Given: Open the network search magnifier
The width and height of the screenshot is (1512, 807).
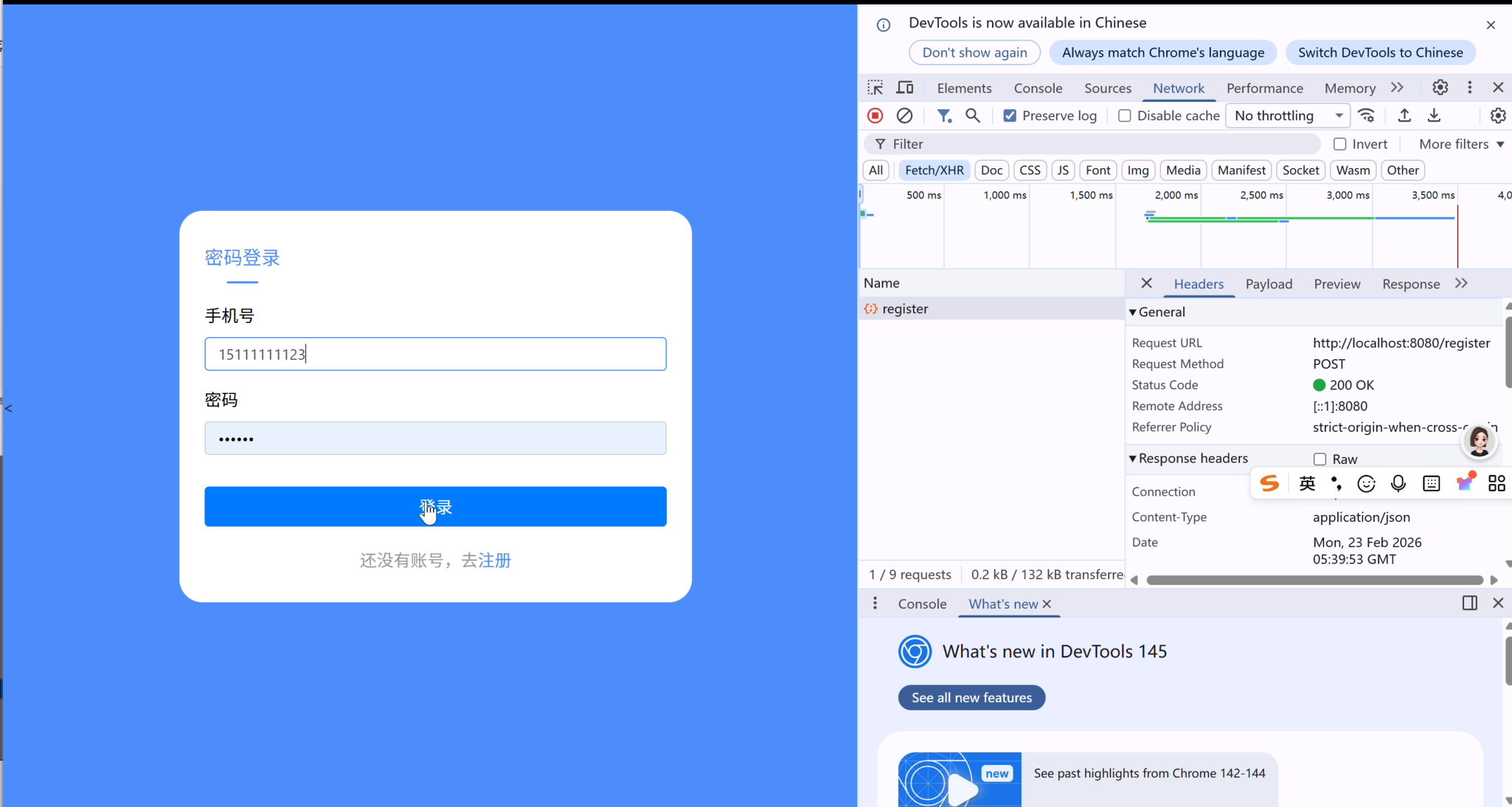Looking at the screenshot, I should pos(973,116).
